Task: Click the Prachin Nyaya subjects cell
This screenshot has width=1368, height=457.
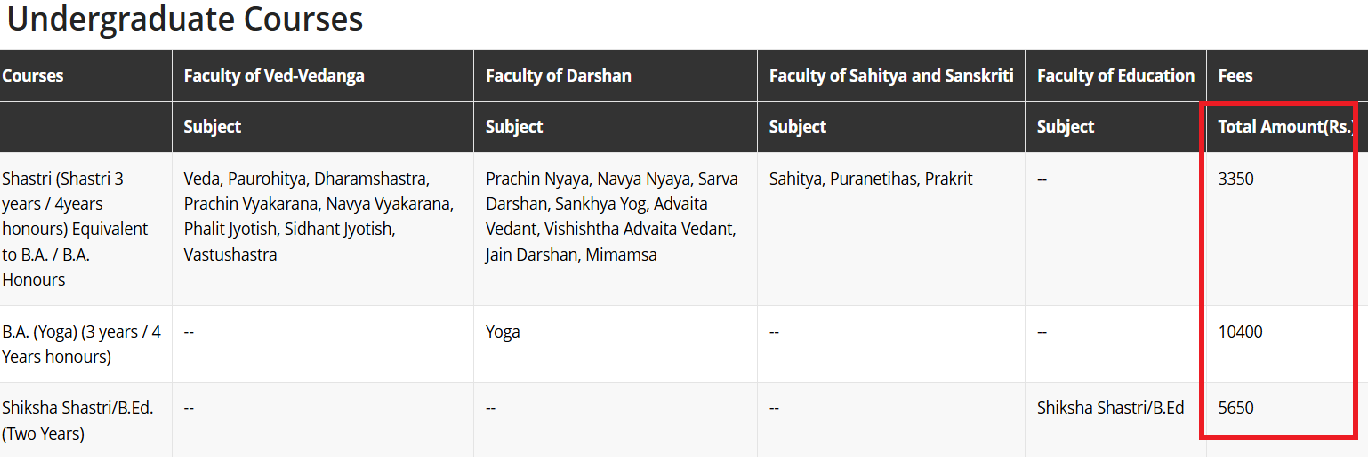Action: 611,217
